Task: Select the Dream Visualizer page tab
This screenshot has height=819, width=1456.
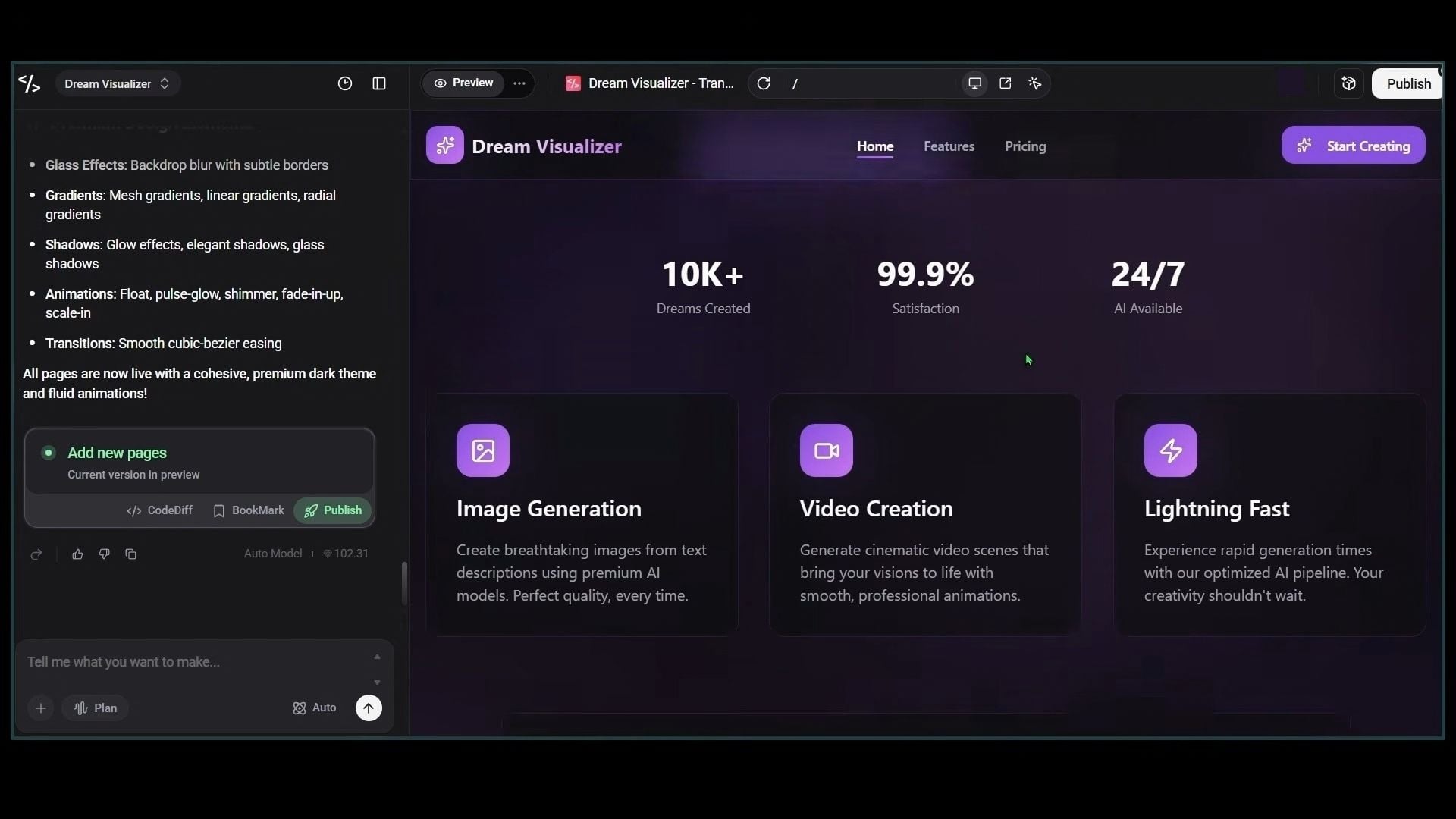Action: 650,83
